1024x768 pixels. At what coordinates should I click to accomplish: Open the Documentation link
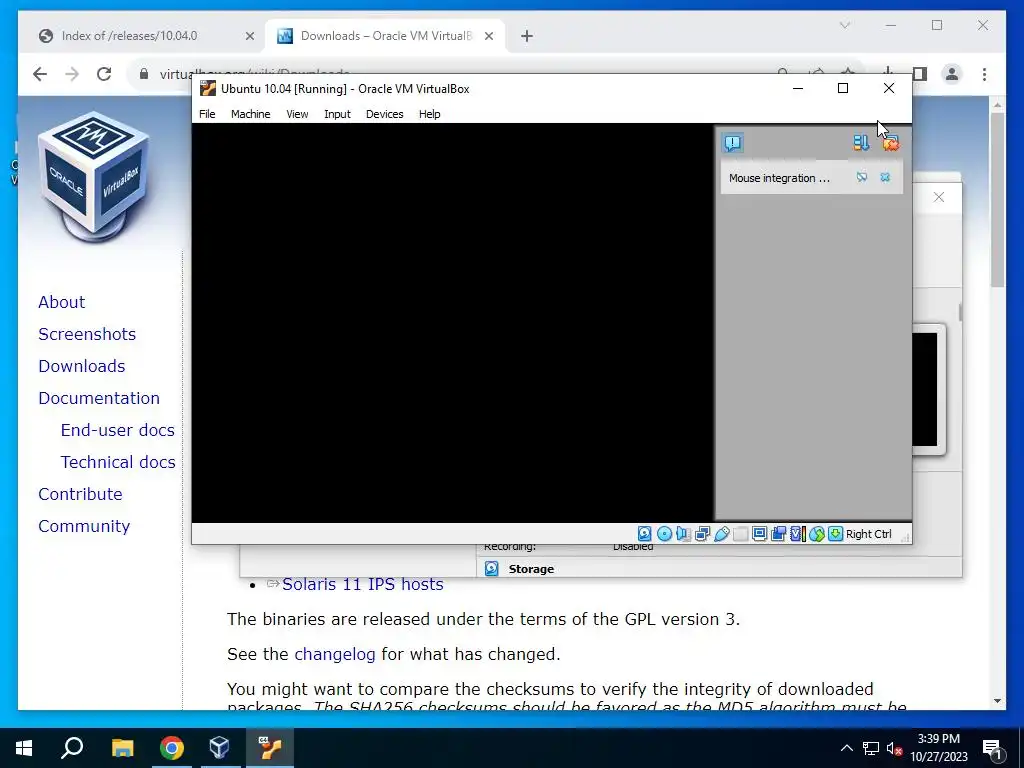[99, 398]
